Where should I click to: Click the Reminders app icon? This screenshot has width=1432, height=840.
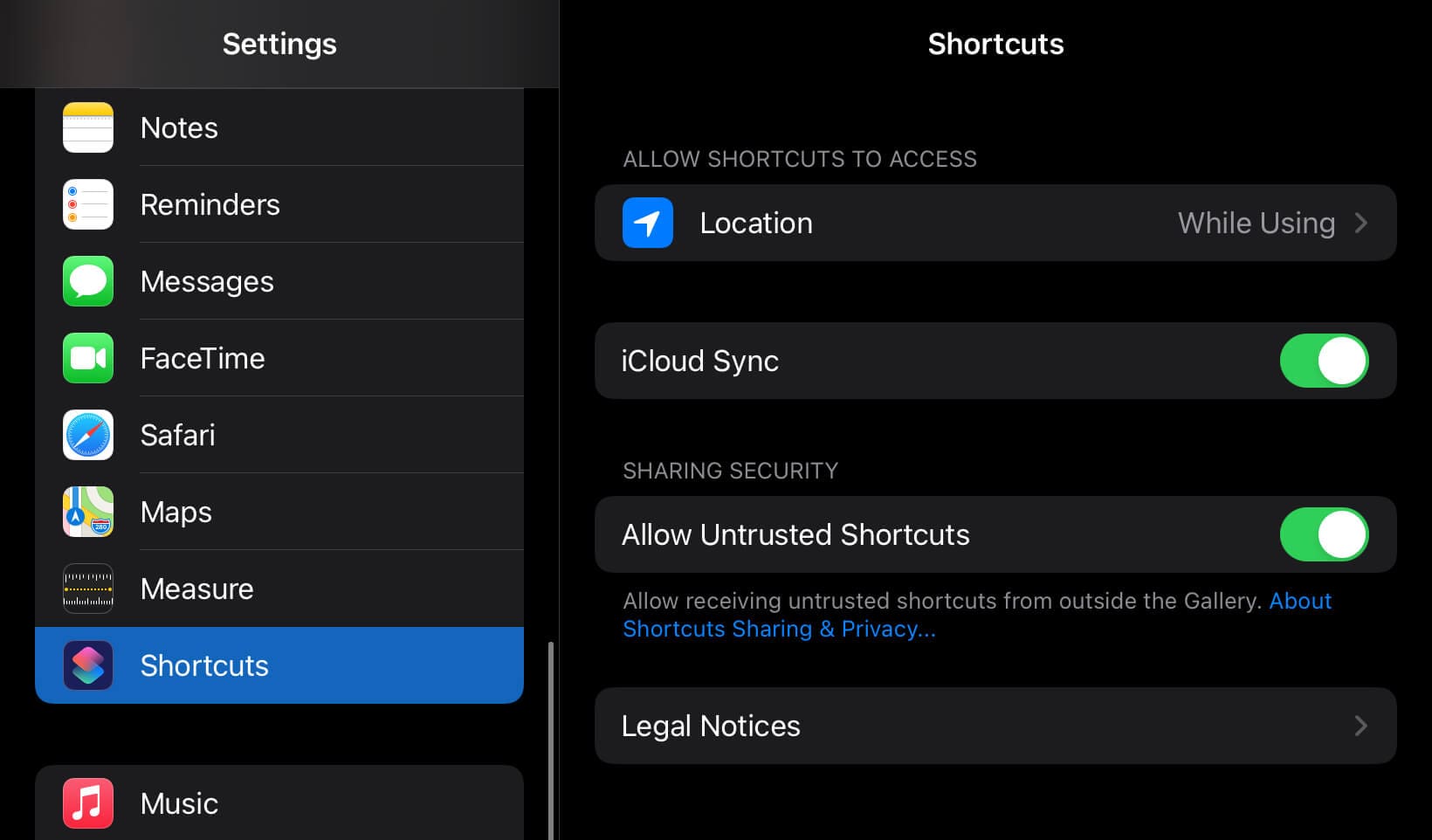pyautogui.click(x=87, y=203)
